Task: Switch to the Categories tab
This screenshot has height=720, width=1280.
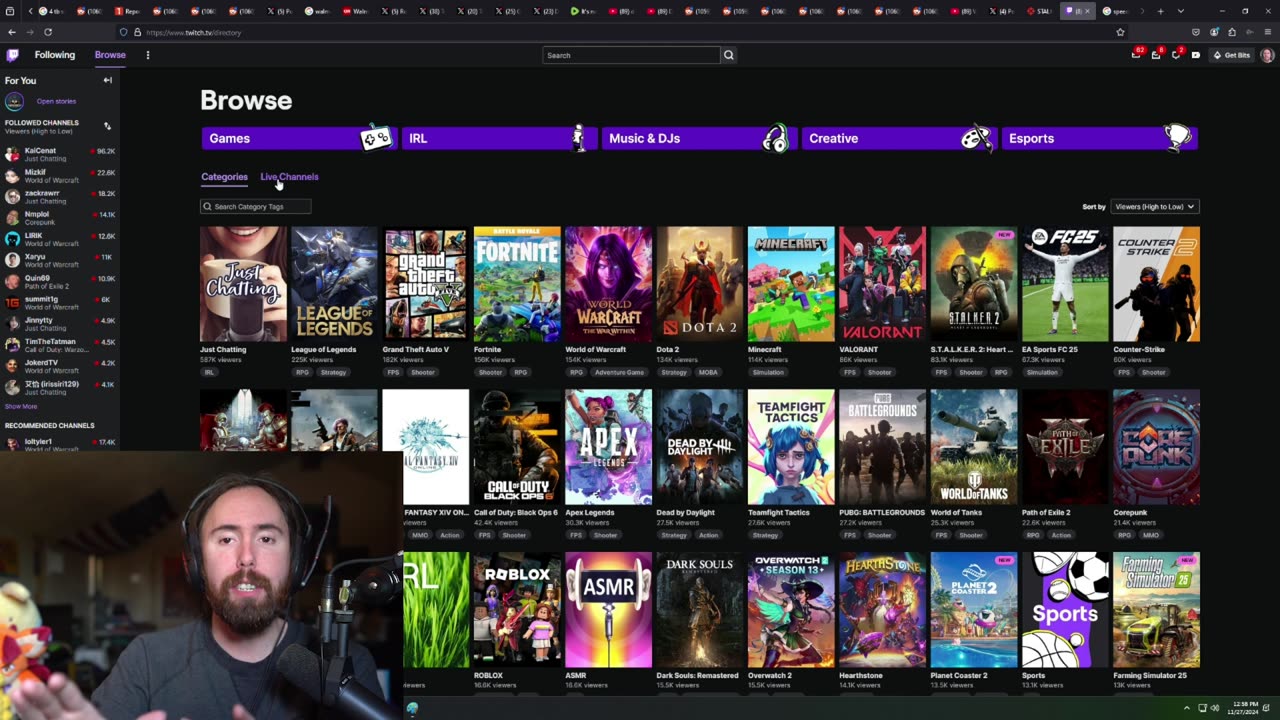Action: tap(224, 177)
